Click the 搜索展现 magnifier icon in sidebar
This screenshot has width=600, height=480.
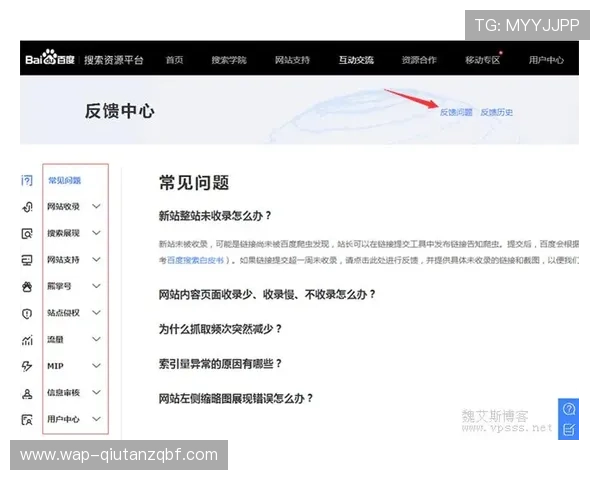pos(27,233)
